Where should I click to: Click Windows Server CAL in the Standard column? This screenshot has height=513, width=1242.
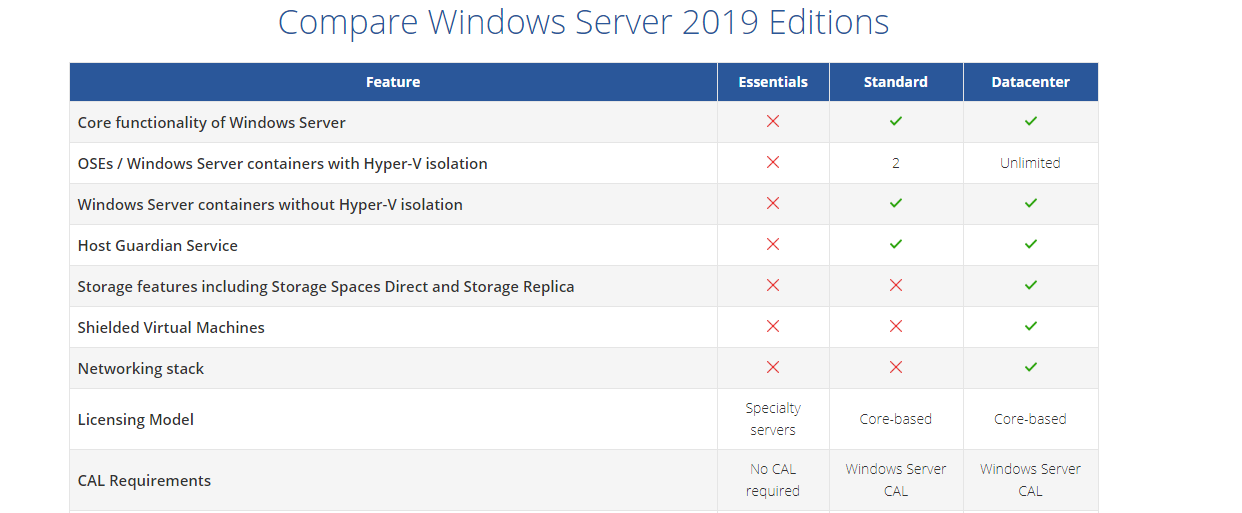896,480
